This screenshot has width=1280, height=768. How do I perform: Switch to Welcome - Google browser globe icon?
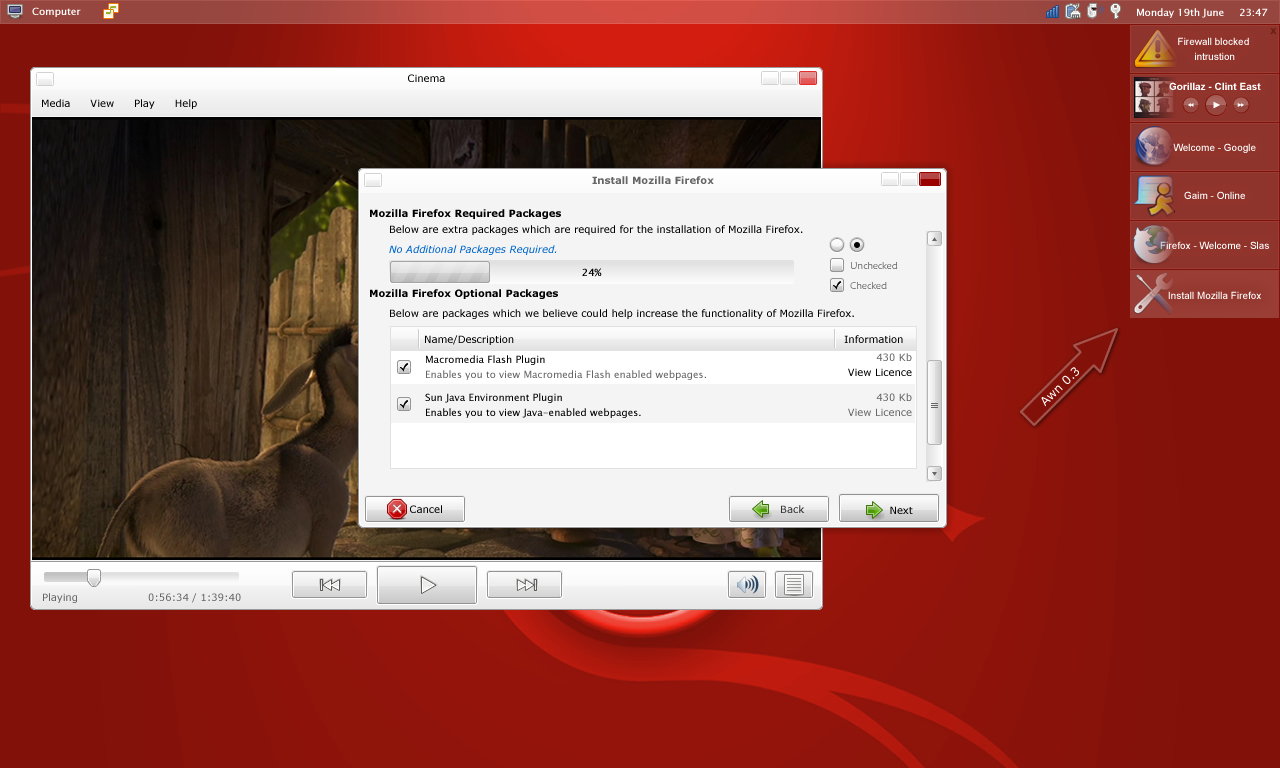pyautogui.click(x=1153, y=147)
